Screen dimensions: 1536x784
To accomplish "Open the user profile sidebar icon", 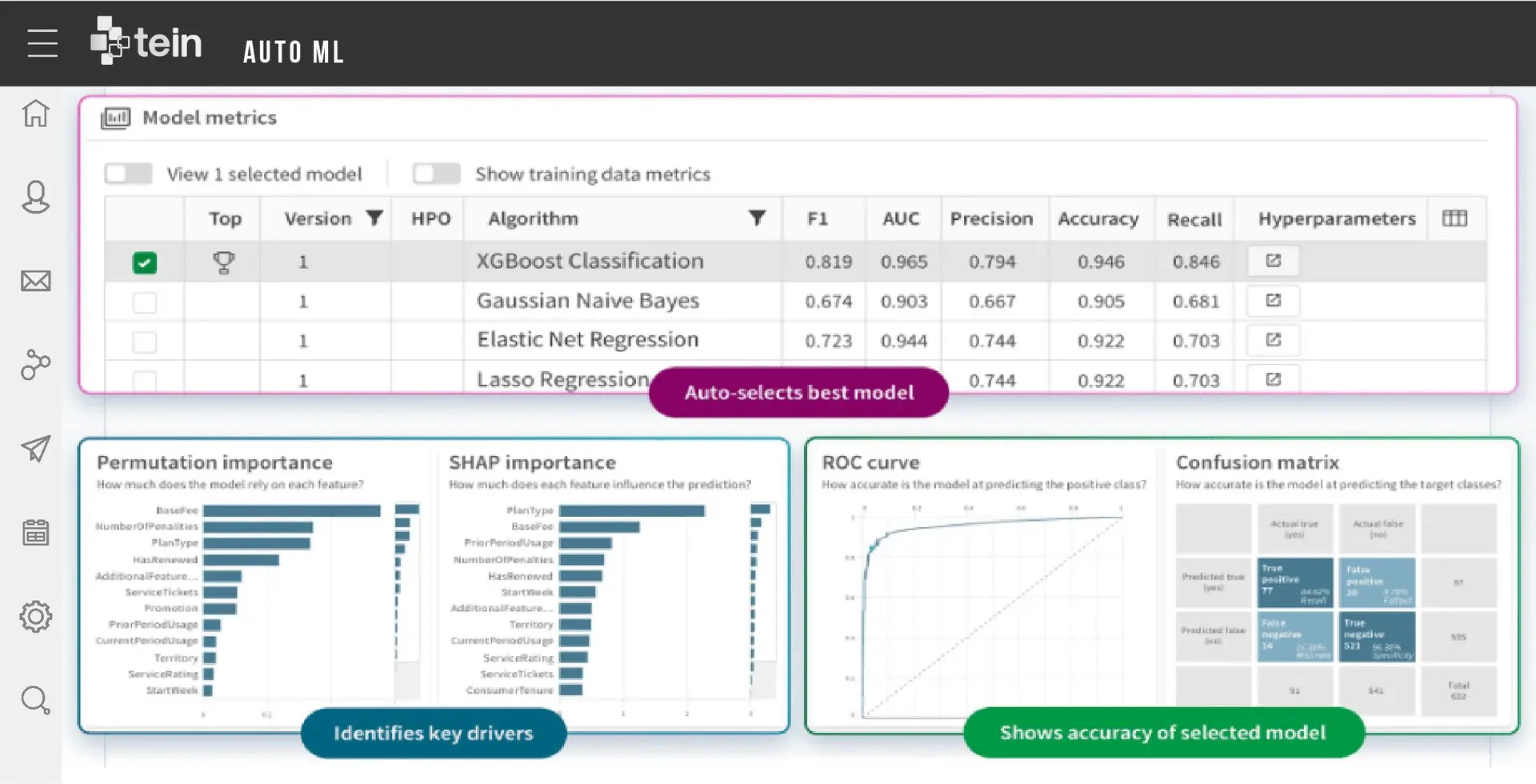I will tap(35, 197).
